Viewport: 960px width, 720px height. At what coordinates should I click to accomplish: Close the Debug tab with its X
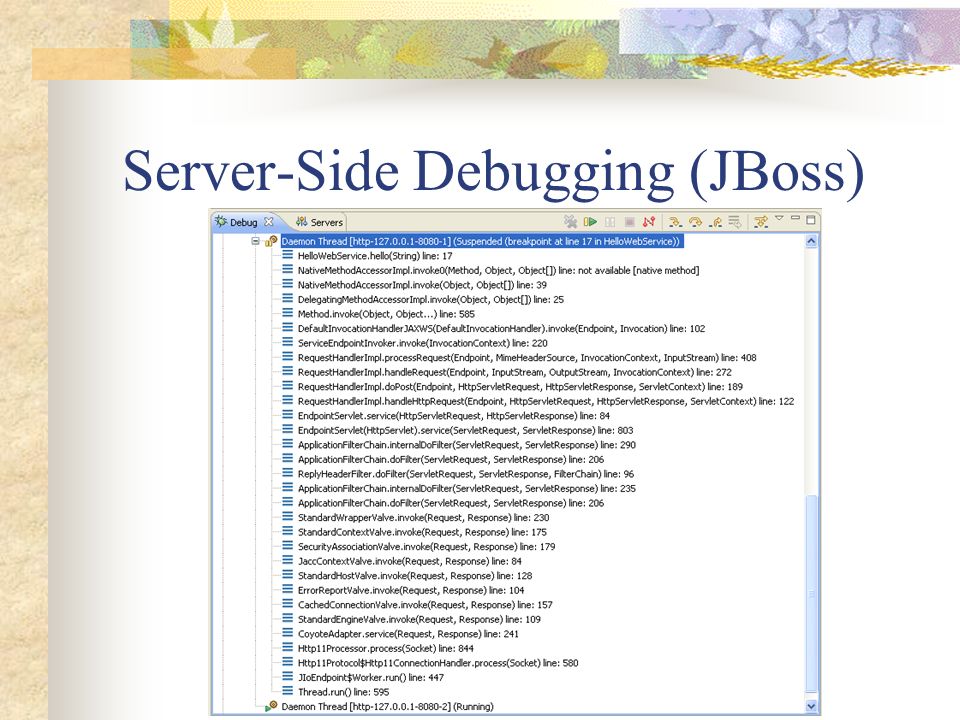click(x=268, y=222)
